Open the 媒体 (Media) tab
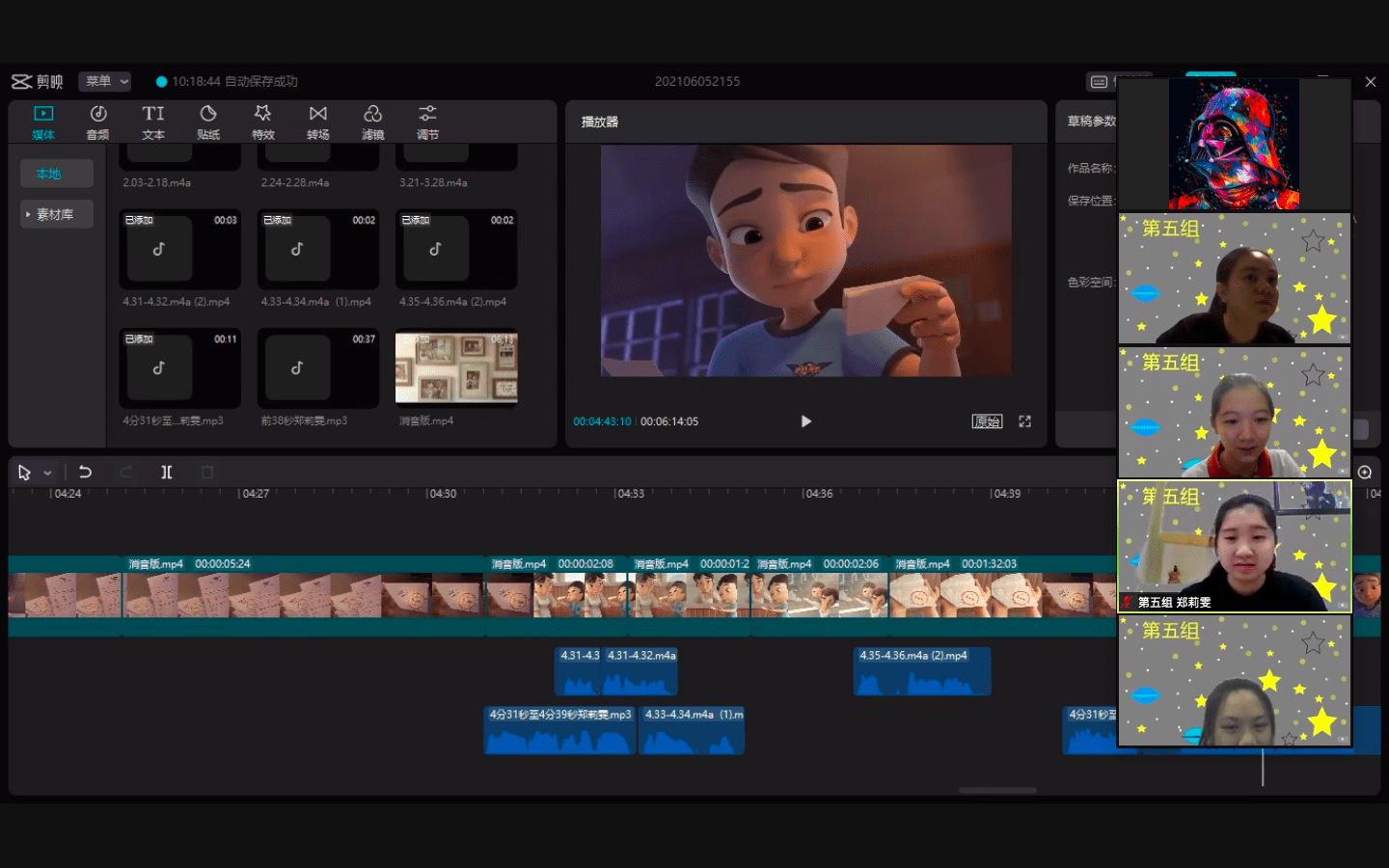Viewport: 1389px width, 868px height. click(43, 122)
